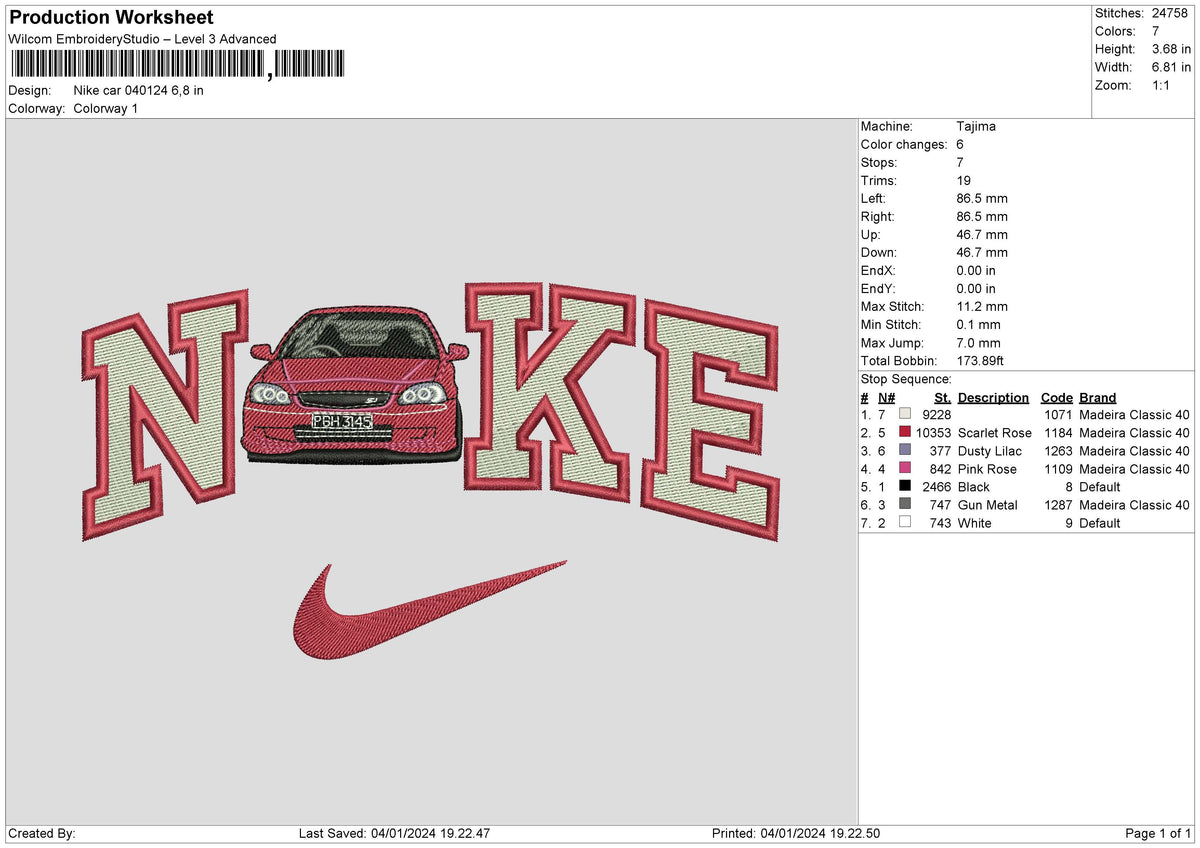Click "Wilcom EmbroideryStudio – Level 3 Advanced" text
The height and width of the screenshot is (848, 1200).
tap(142, 39)
